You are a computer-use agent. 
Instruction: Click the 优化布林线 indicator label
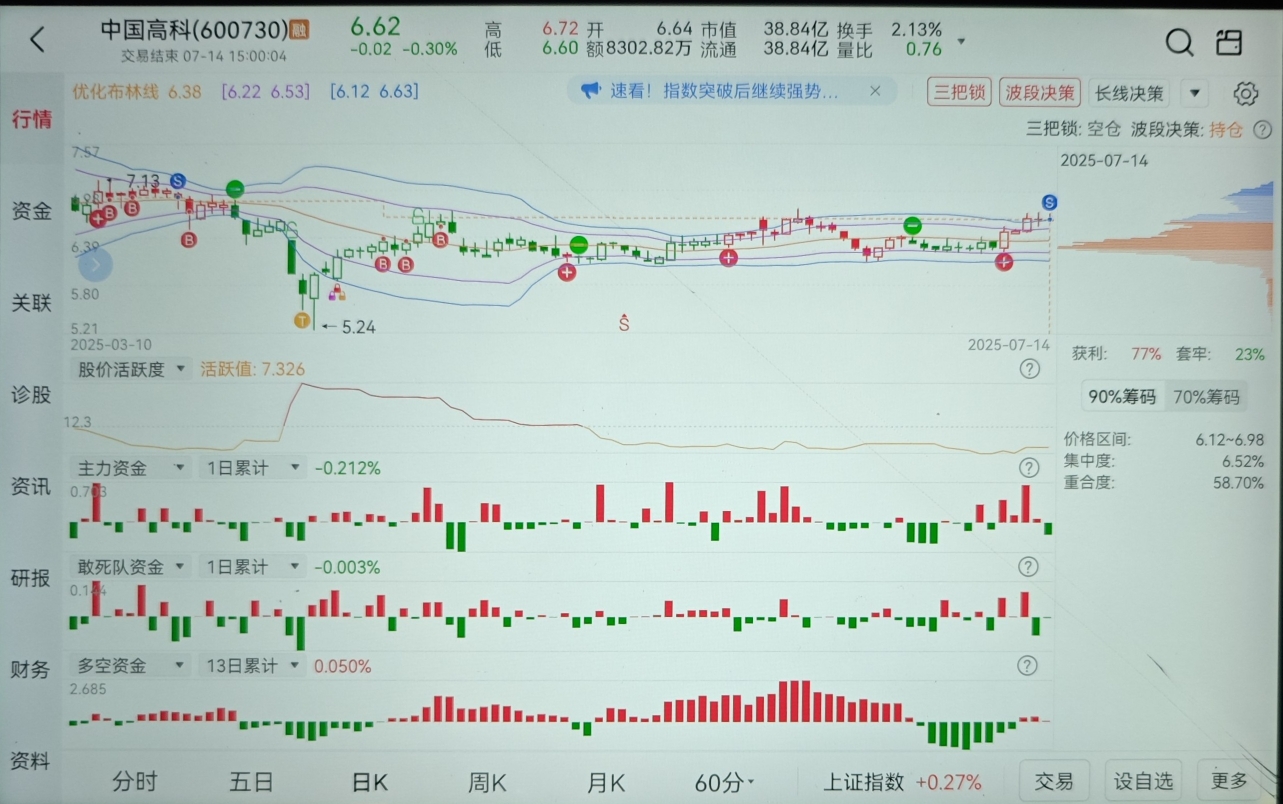[115, 91]
